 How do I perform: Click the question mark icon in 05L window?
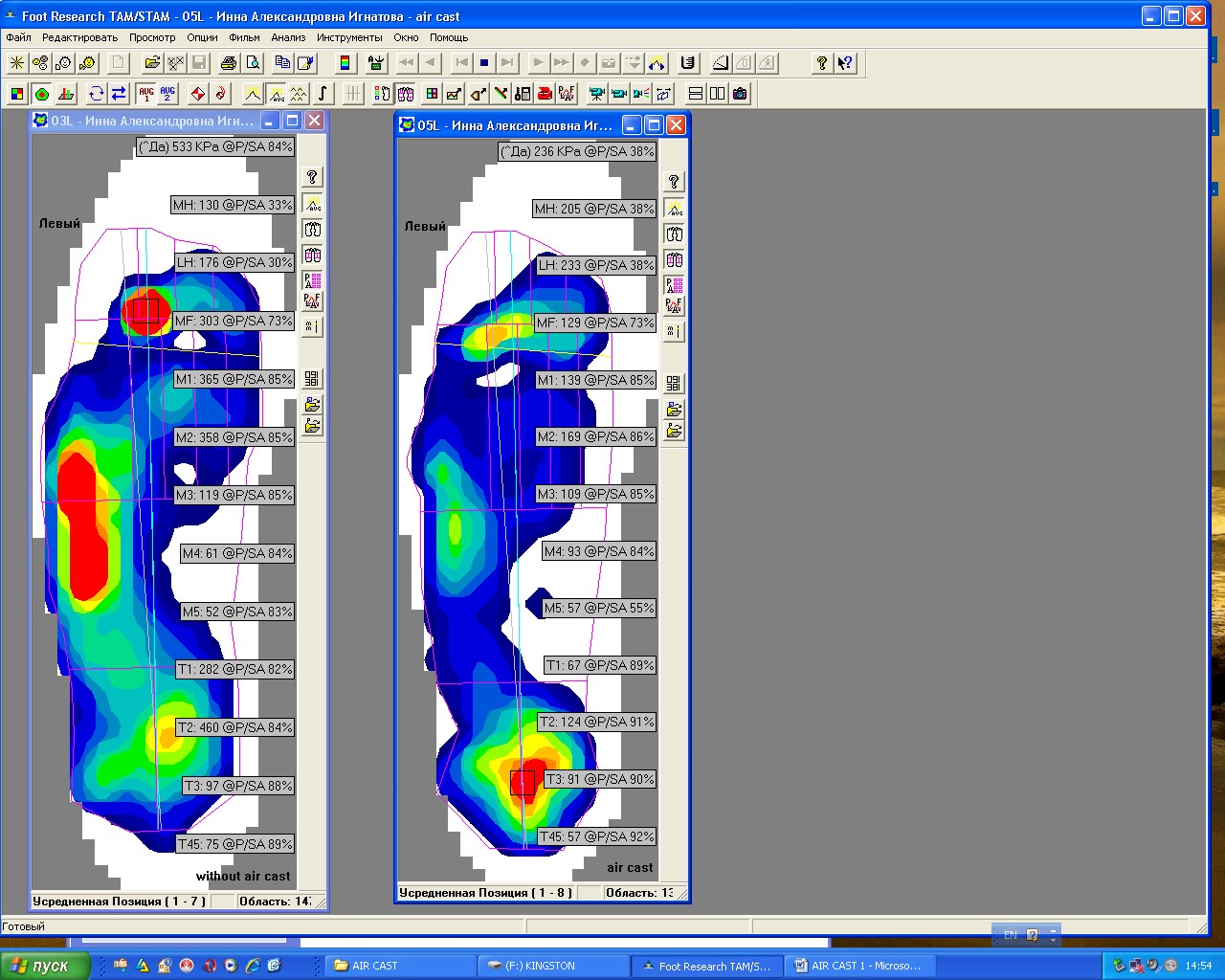[x=674, y=182]
